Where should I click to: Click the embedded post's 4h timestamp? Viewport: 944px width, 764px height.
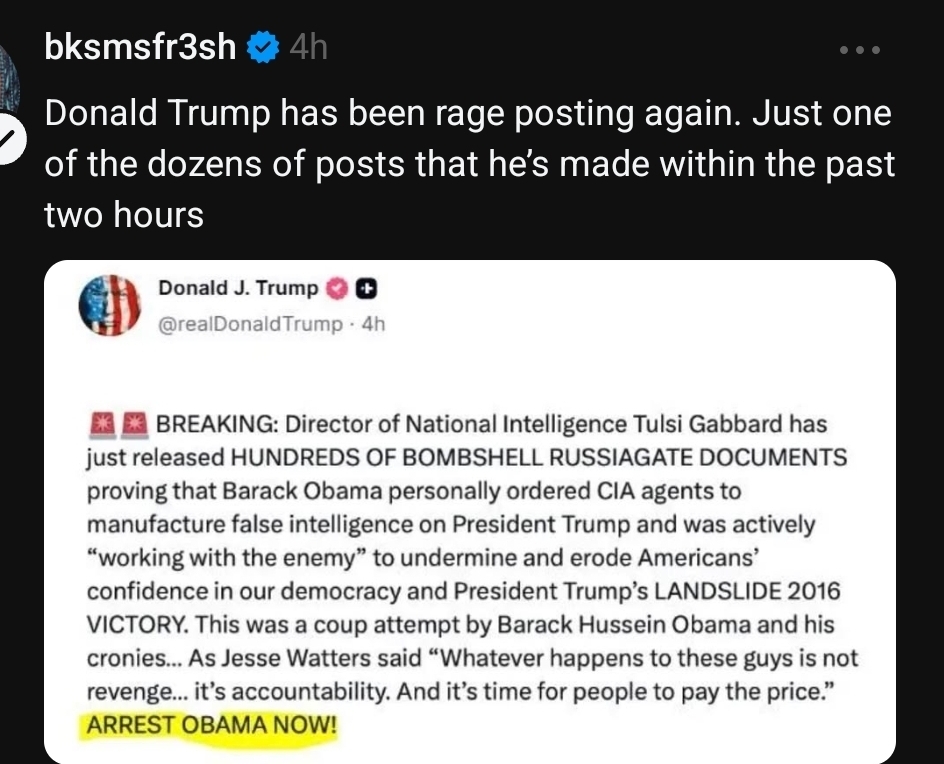click(372, 324)
